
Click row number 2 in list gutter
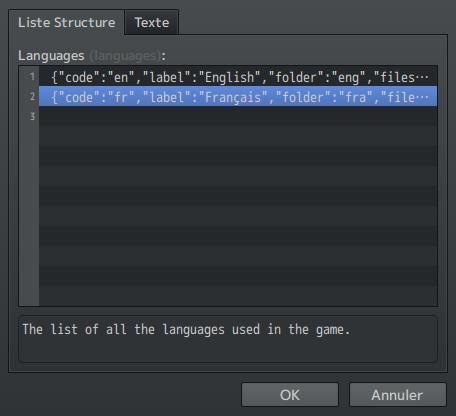coord(32,97)
